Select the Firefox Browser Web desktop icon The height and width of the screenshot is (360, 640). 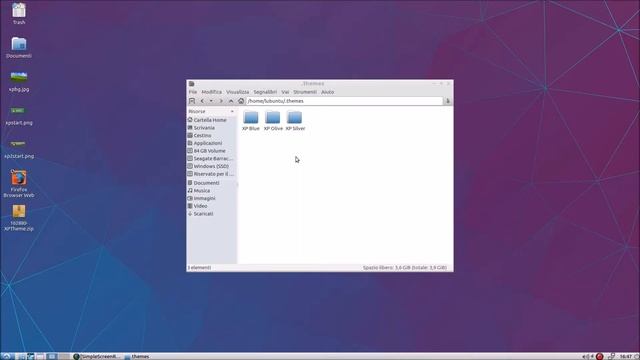(19, 184)
